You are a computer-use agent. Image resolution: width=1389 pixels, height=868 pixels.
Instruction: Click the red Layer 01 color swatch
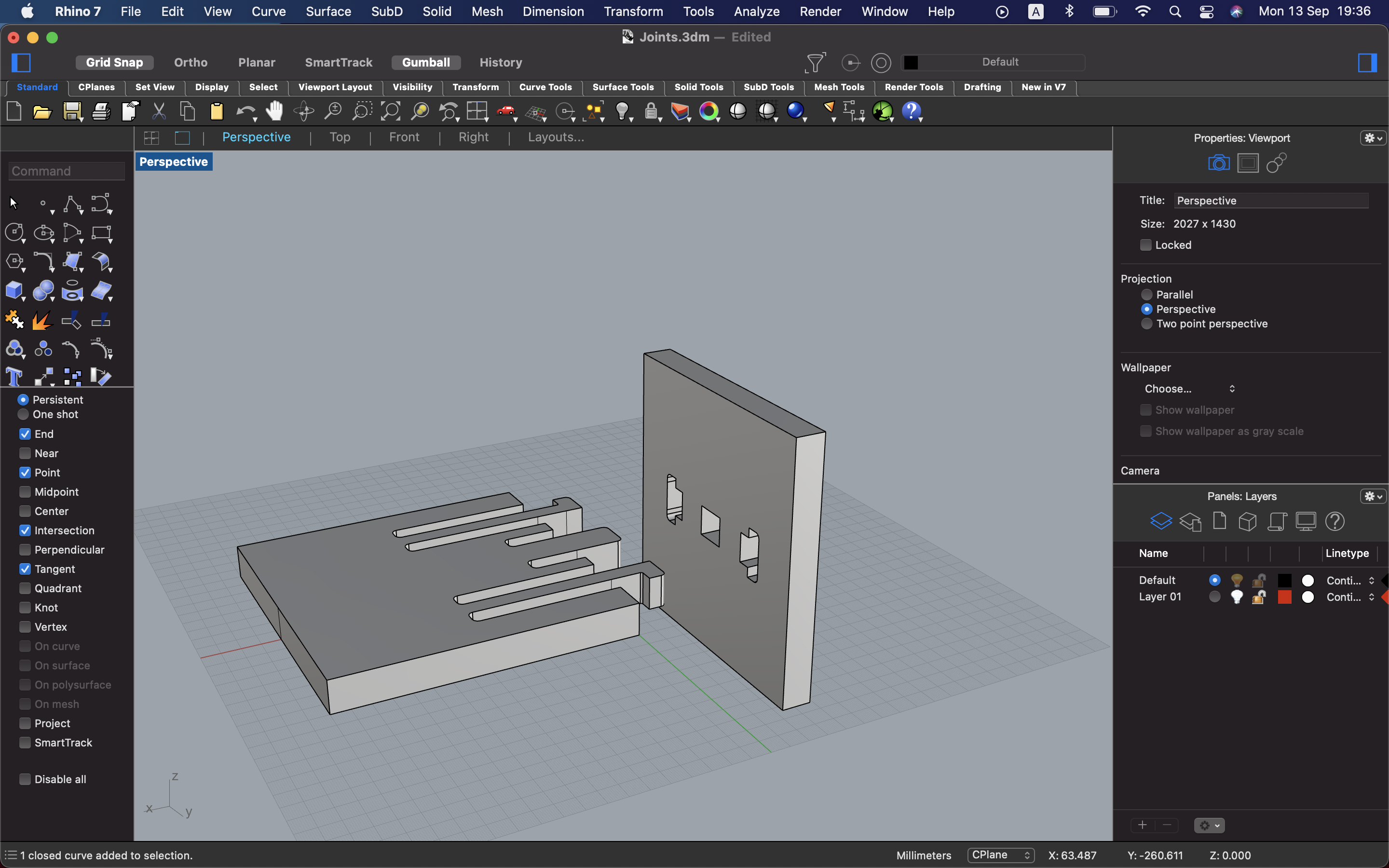1284,597
